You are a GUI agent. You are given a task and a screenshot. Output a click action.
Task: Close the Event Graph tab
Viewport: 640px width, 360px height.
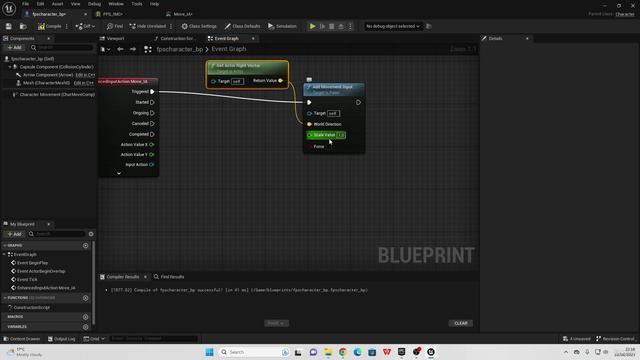pos(253,38)
